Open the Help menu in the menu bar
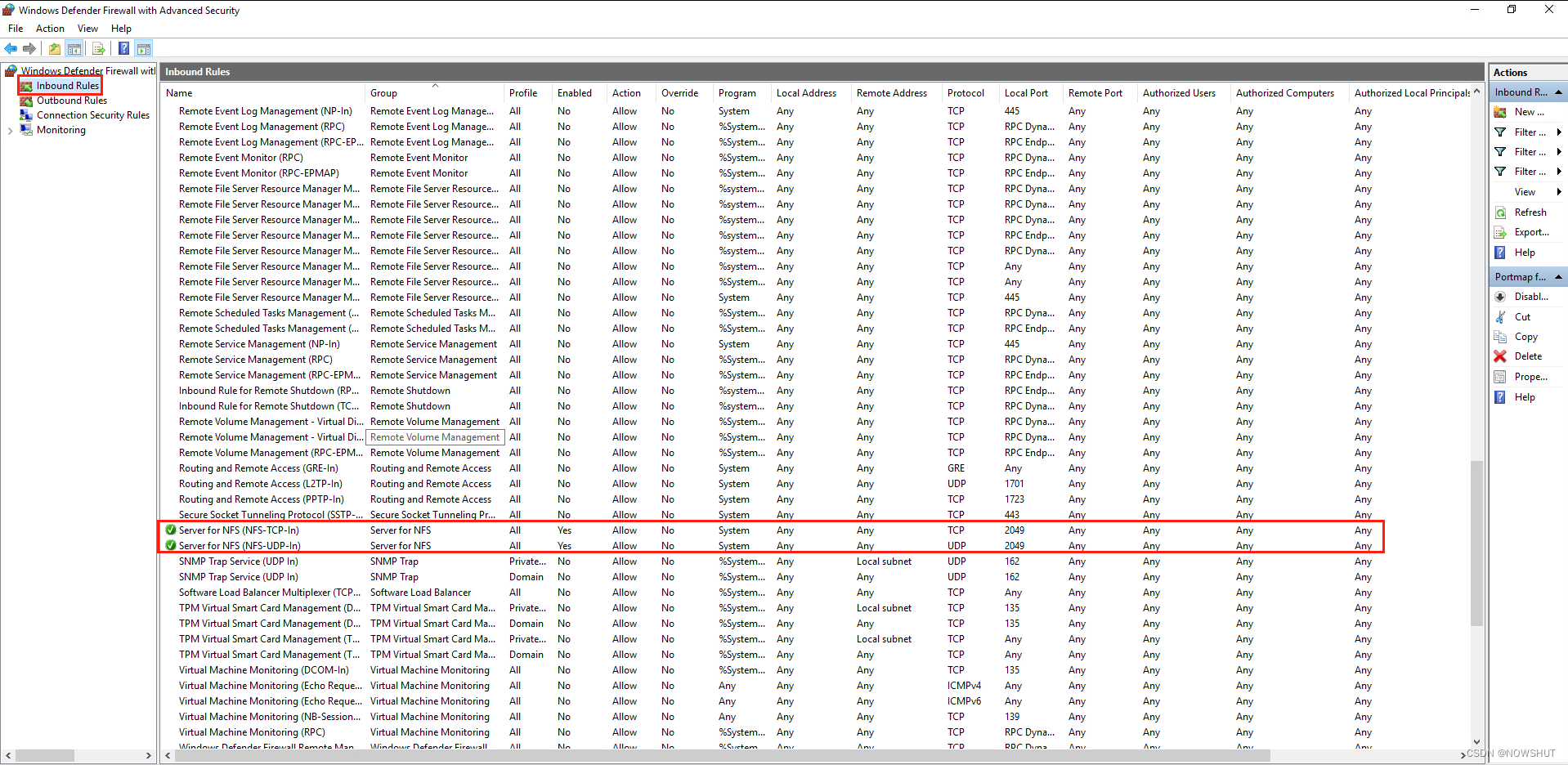The width and height of the screenshot is (1568, 765). 121,29
